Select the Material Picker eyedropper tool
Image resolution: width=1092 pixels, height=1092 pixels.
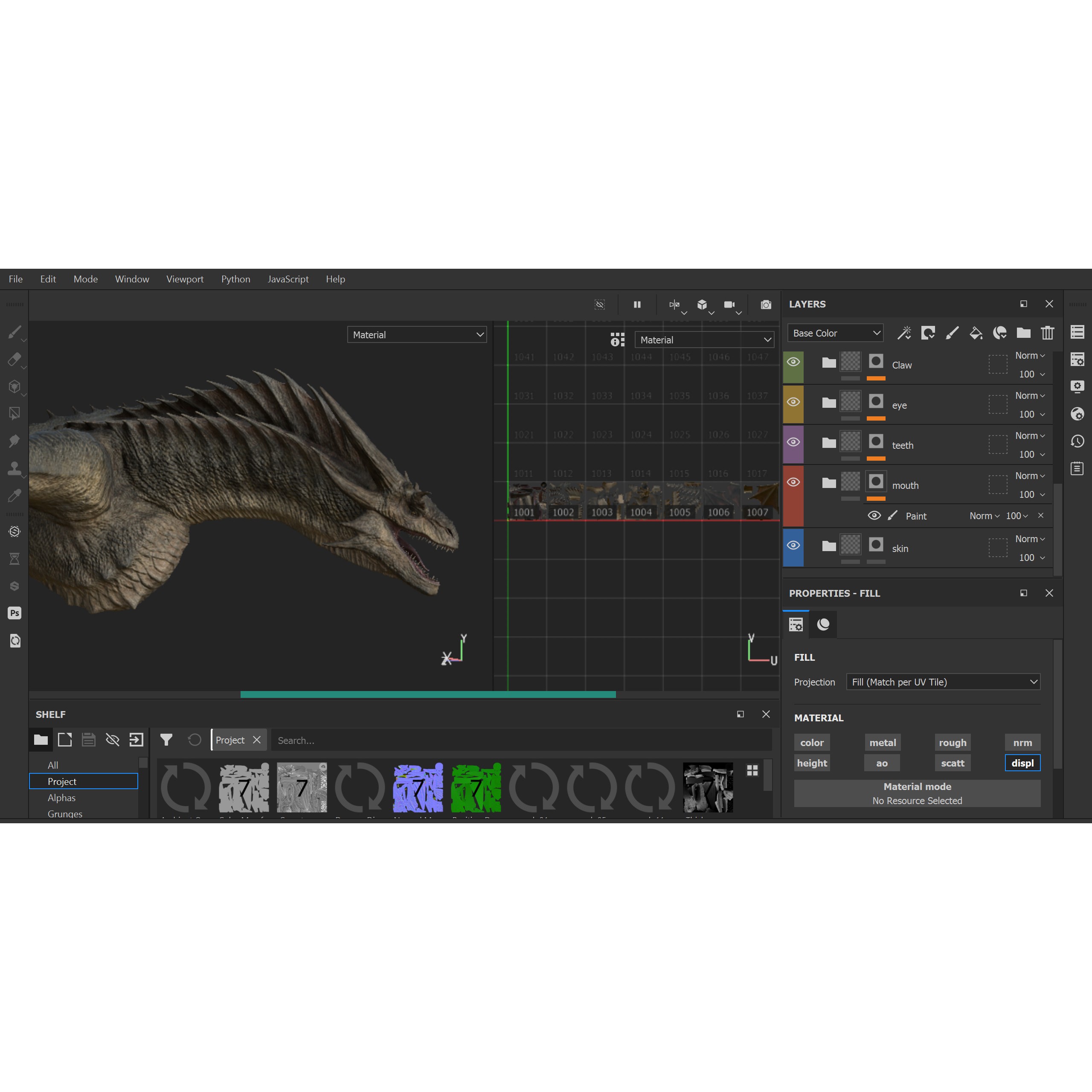pos(15,496)
